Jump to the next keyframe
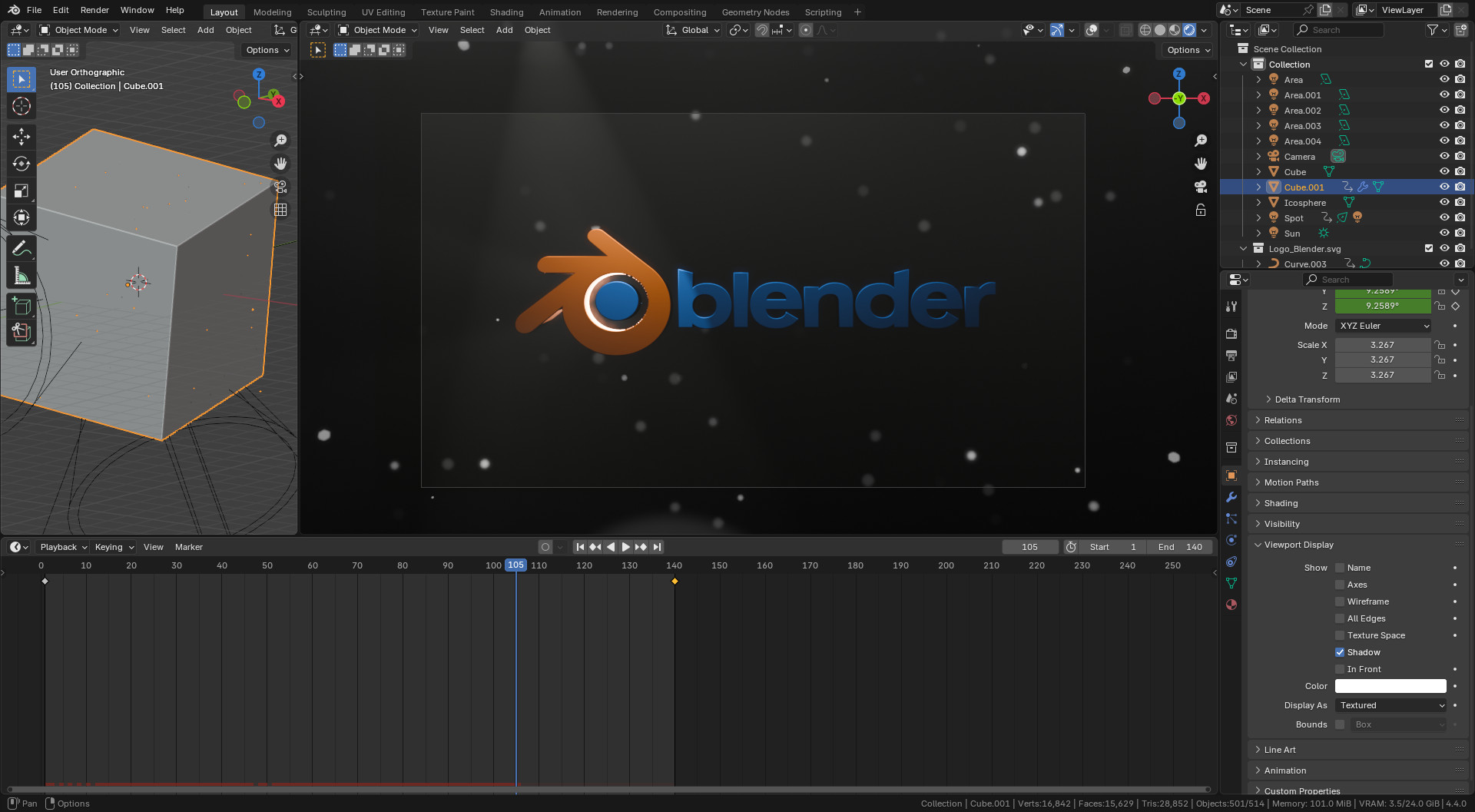 (x=641, y=547)
